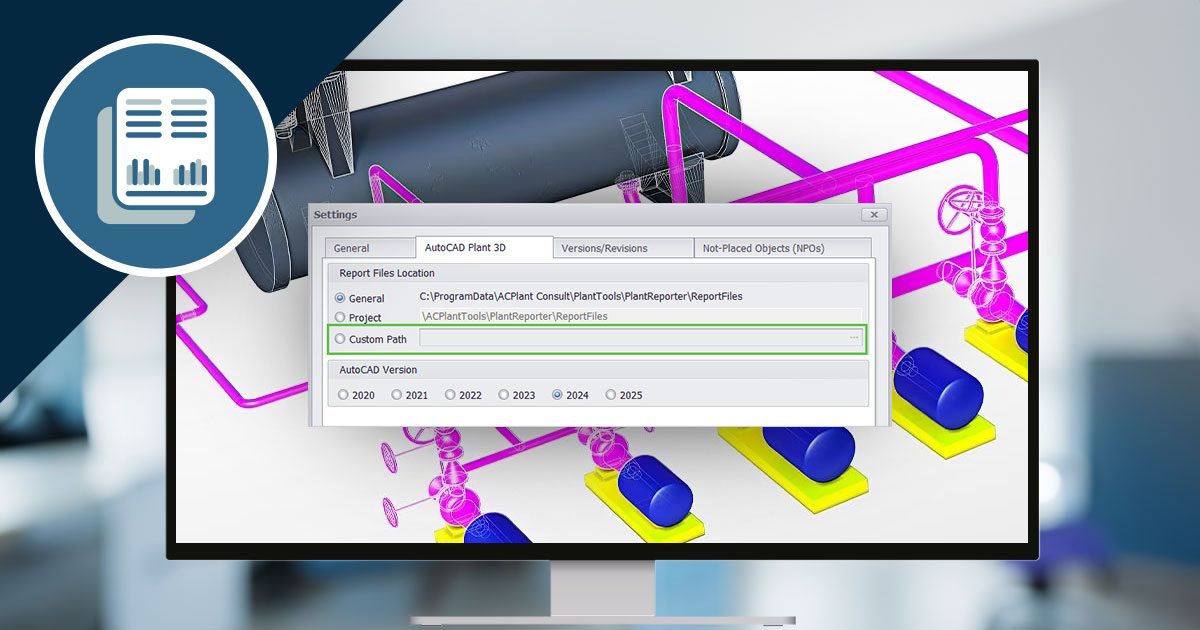Image resolution: width=1200 pixels, height=630 pixels.
Task: Enable the Custom Path radio button
Action: [341, 339]
